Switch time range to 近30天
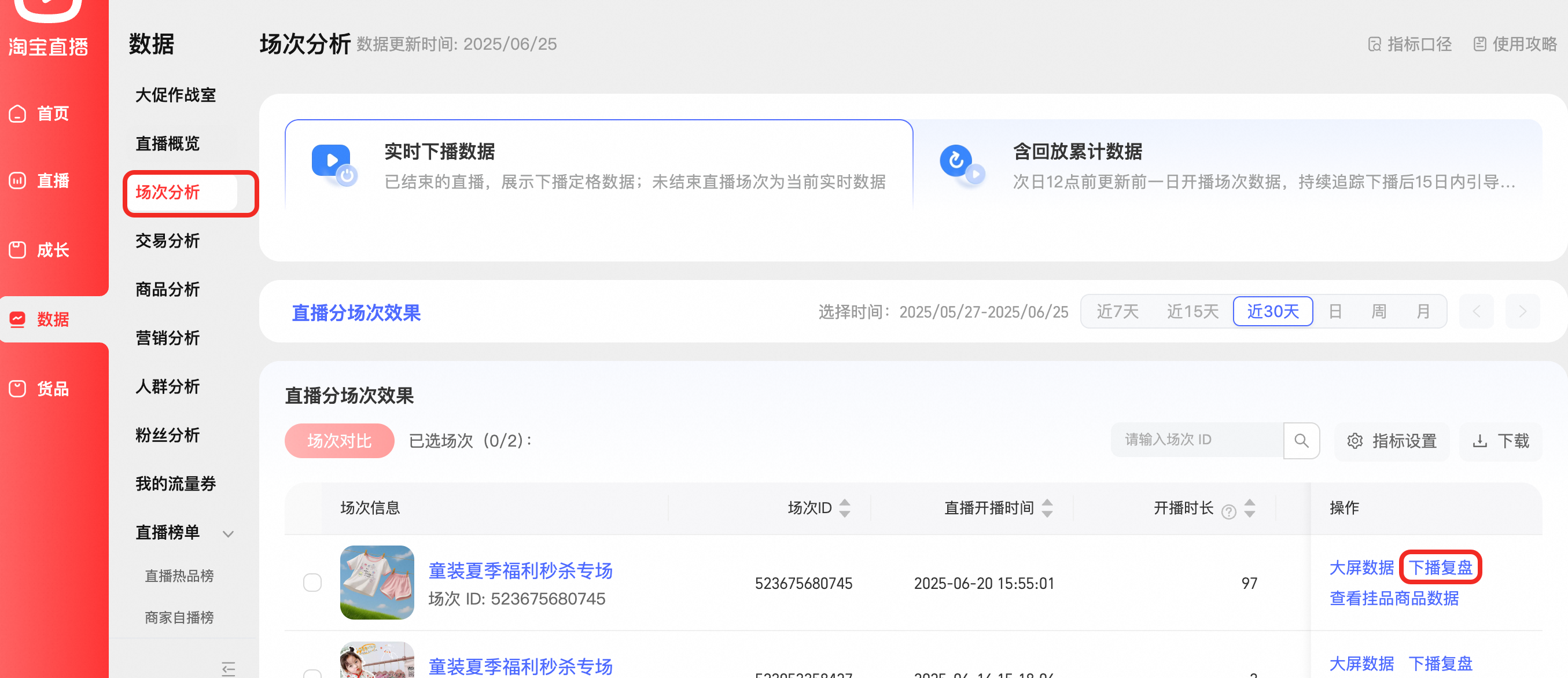The height and width of the screenshot is (678, 1568). coord(1272,312)
